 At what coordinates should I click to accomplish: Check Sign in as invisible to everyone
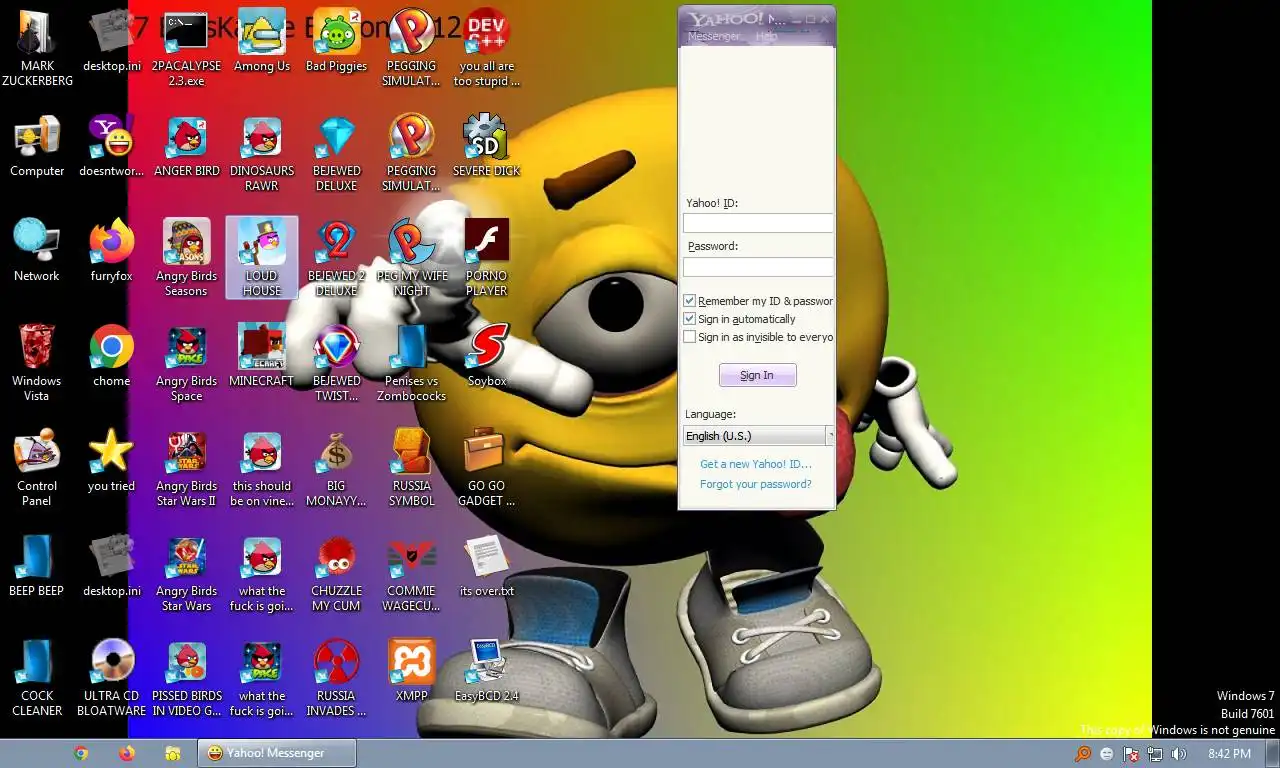(x=690, y=337)
